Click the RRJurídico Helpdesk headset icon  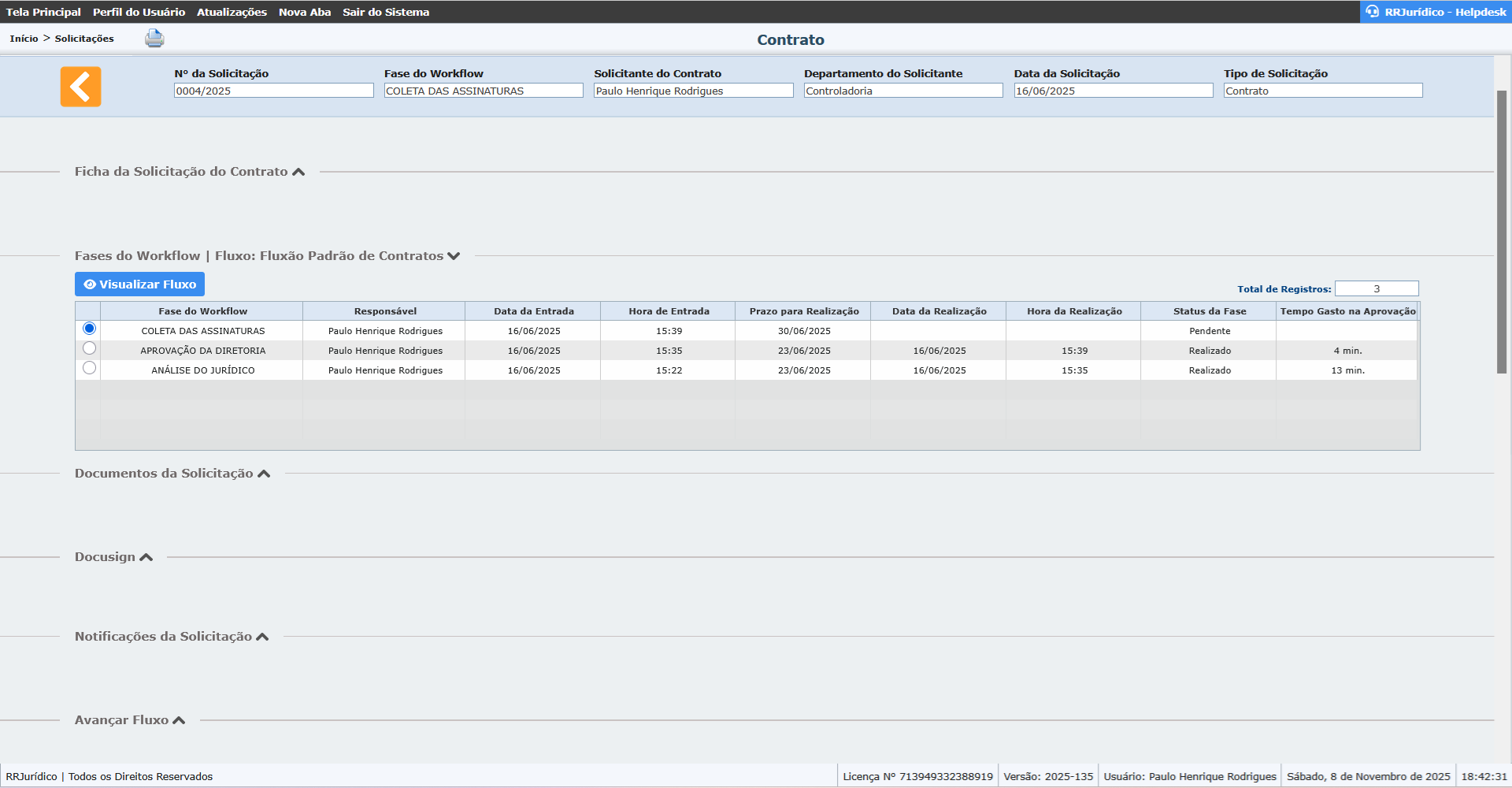pyautogui.click(x=1373, y=12)
